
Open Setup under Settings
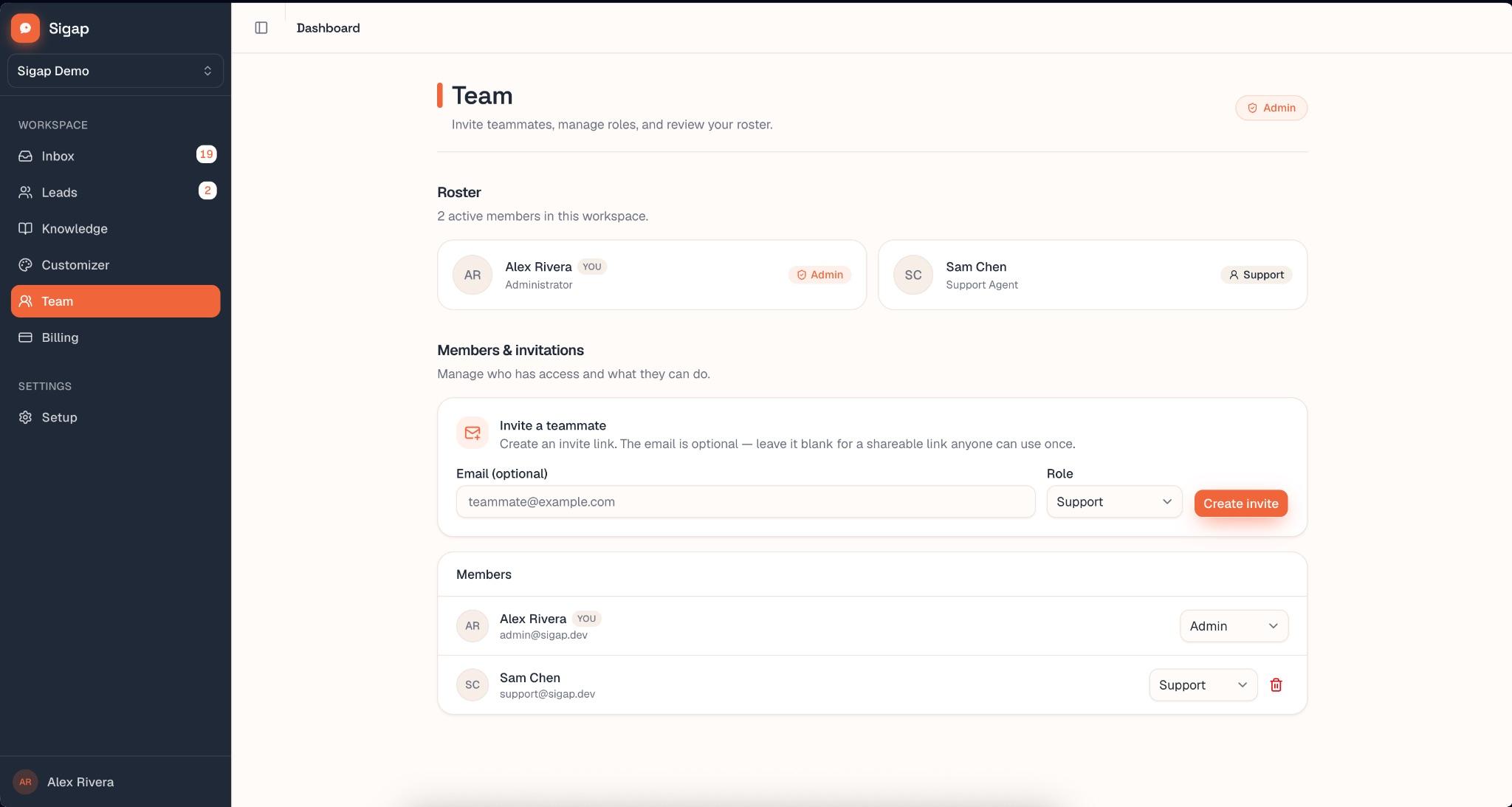[115, 417]
